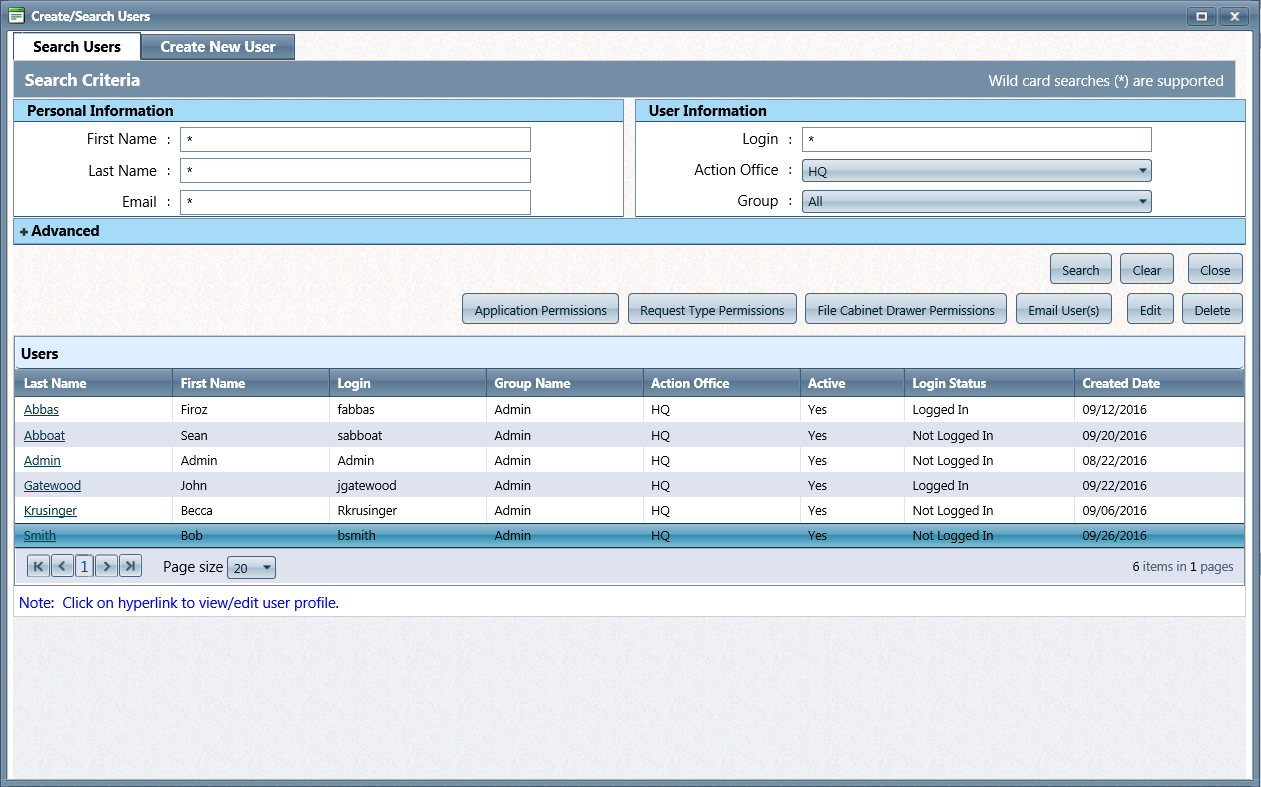Screen dimensions: 1261x787
Task: Open the Smith user profile link
Action: [40, 536]
